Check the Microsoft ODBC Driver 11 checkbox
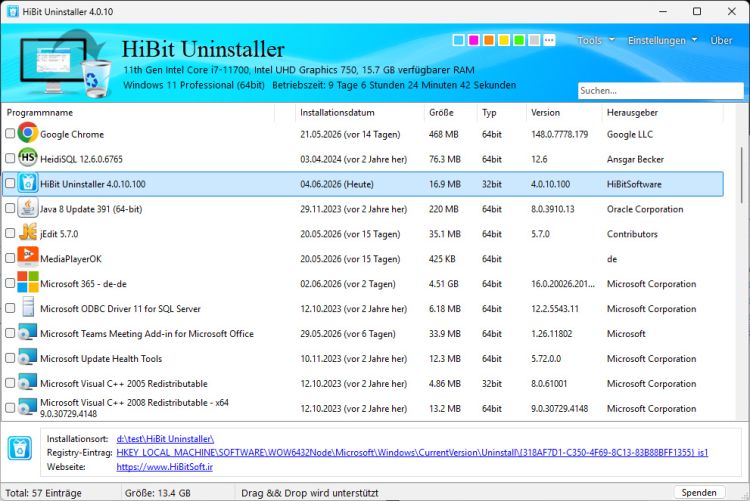 [x=10, y=308]
